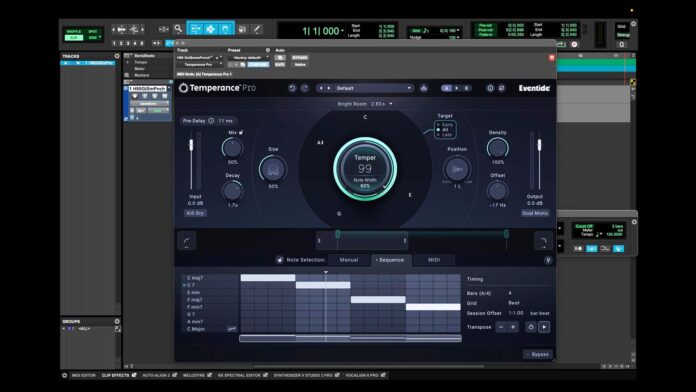Load previous Temperance preset with left arrow

pyautogui.click(x=321, y=88)
